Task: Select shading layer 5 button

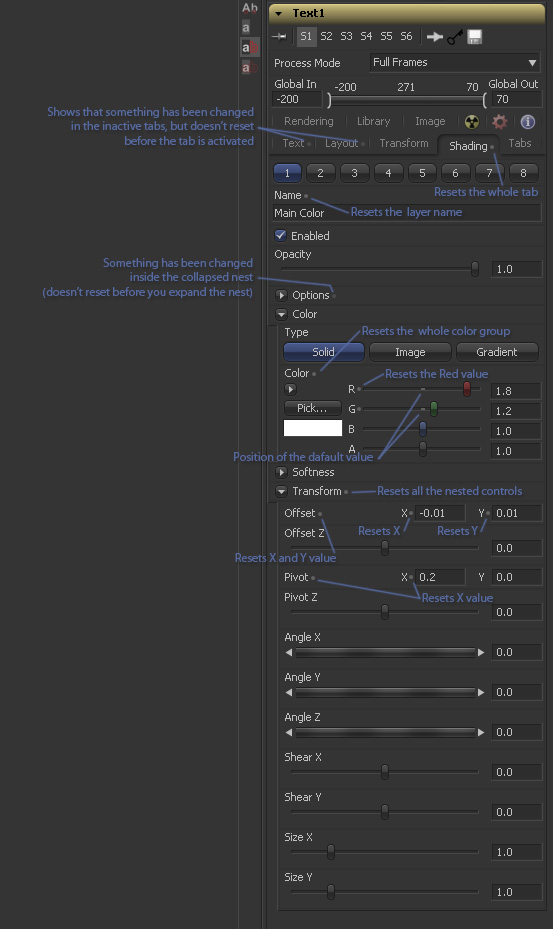Action: click(x=422, y=173)
